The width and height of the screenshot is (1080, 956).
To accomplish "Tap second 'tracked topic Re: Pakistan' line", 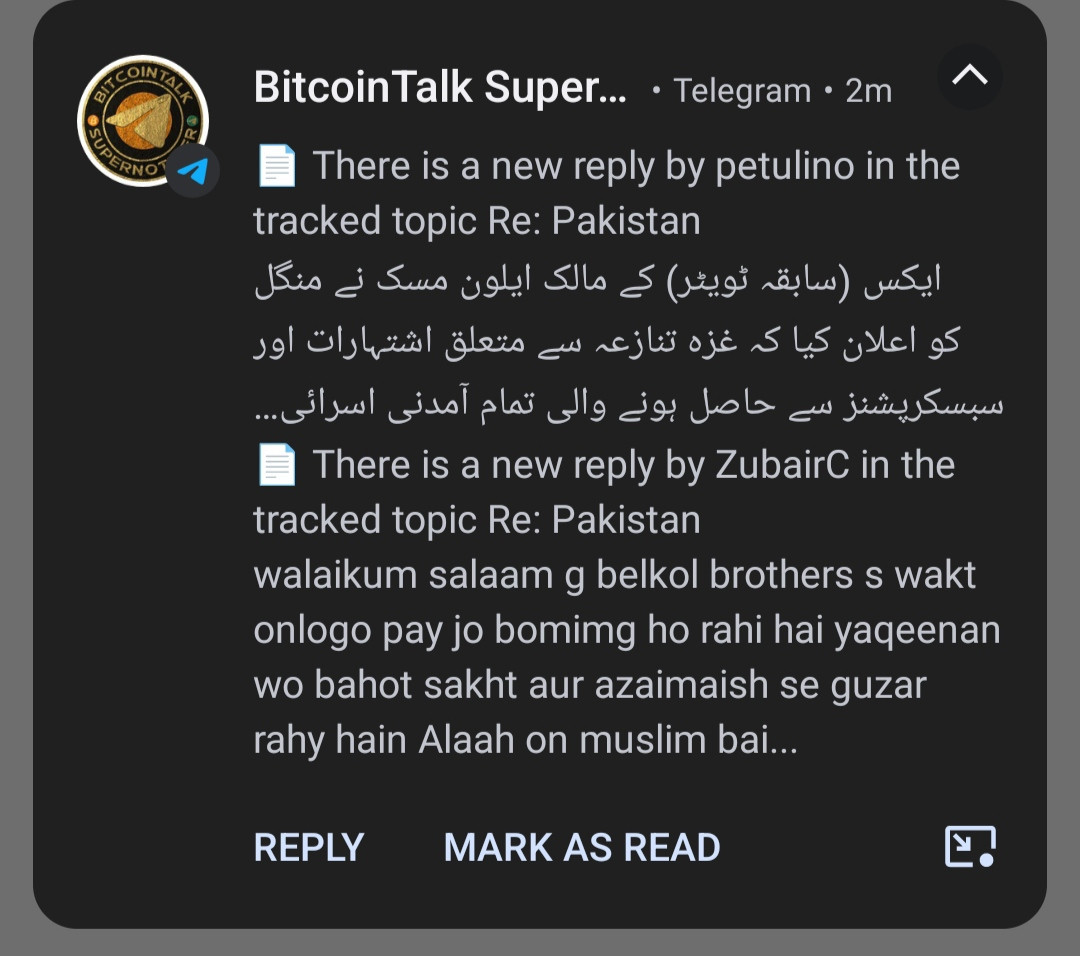I will 477,520.
